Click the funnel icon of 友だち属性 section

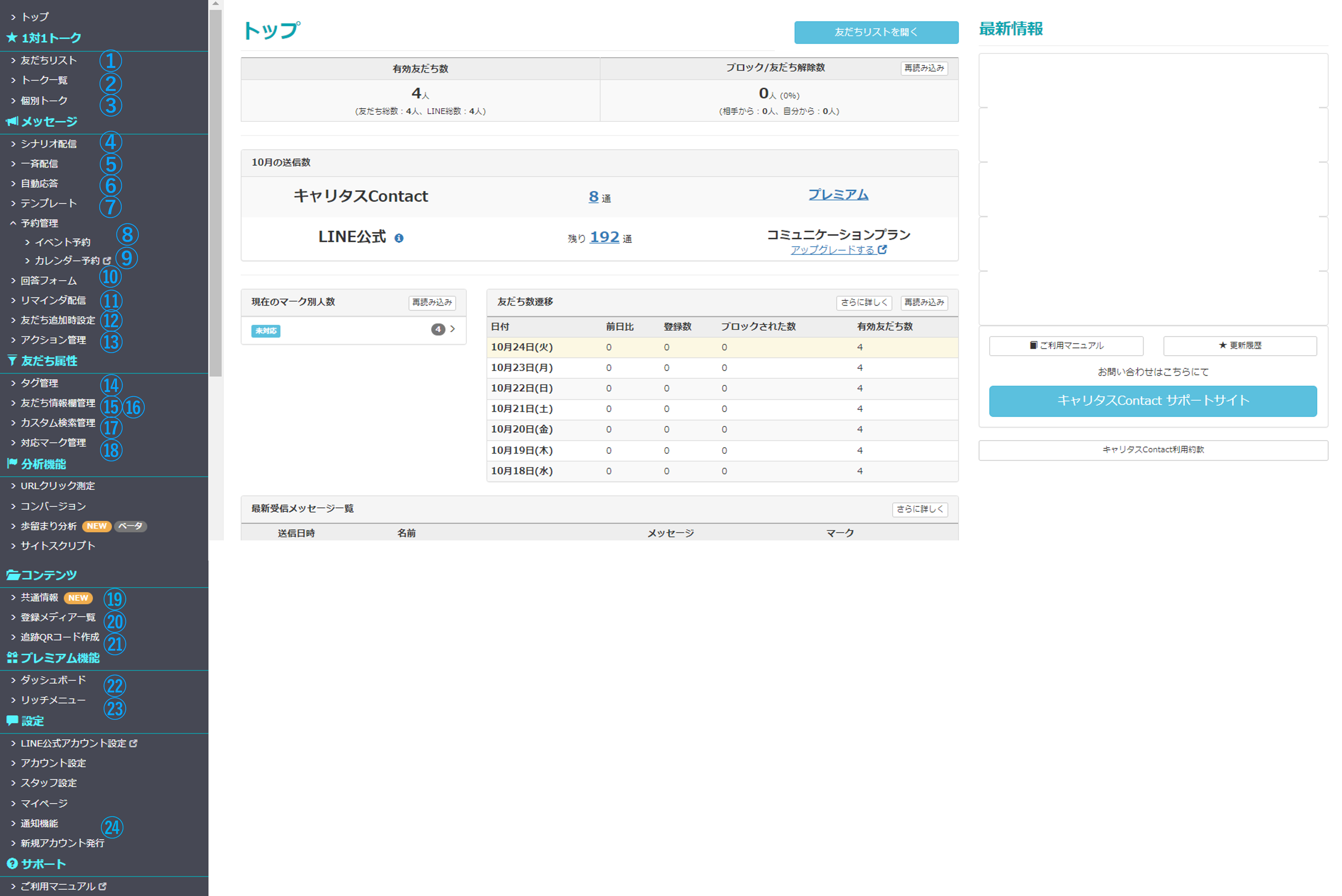click(x=12, y=360)
